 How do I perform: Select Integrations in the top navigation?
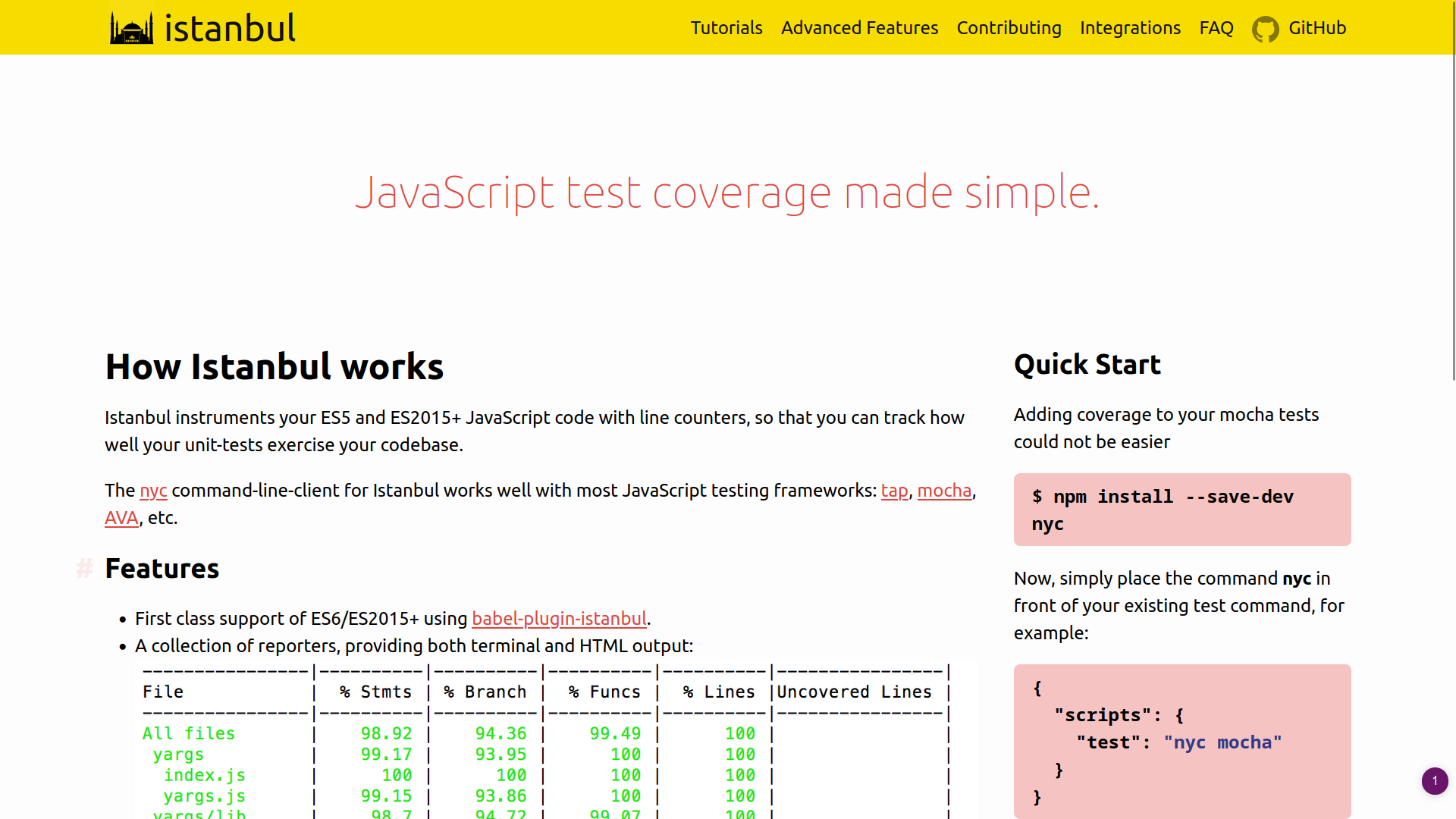click(1130, 28)
